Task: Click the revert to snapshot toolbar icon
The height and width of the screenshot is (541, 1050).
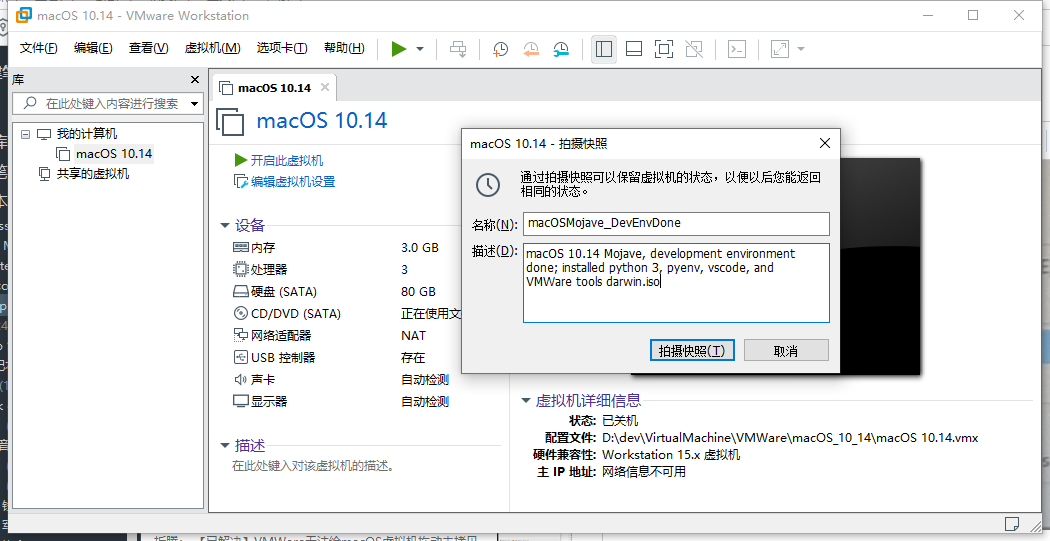Action: tap(531, 49)
